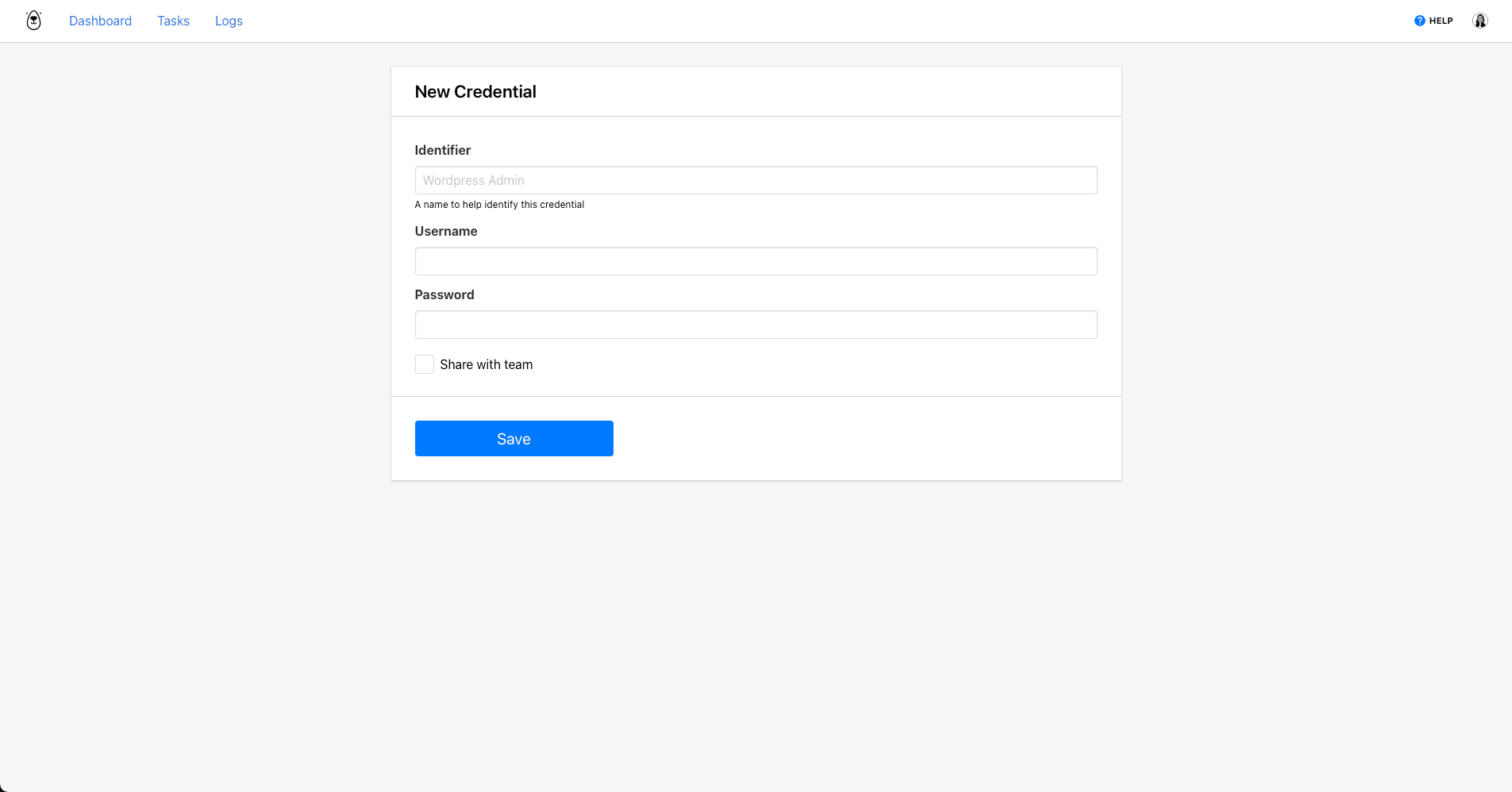Click empty footer area right of Save
Viewport: 1512px width, 792px height.
pos(865,438)
